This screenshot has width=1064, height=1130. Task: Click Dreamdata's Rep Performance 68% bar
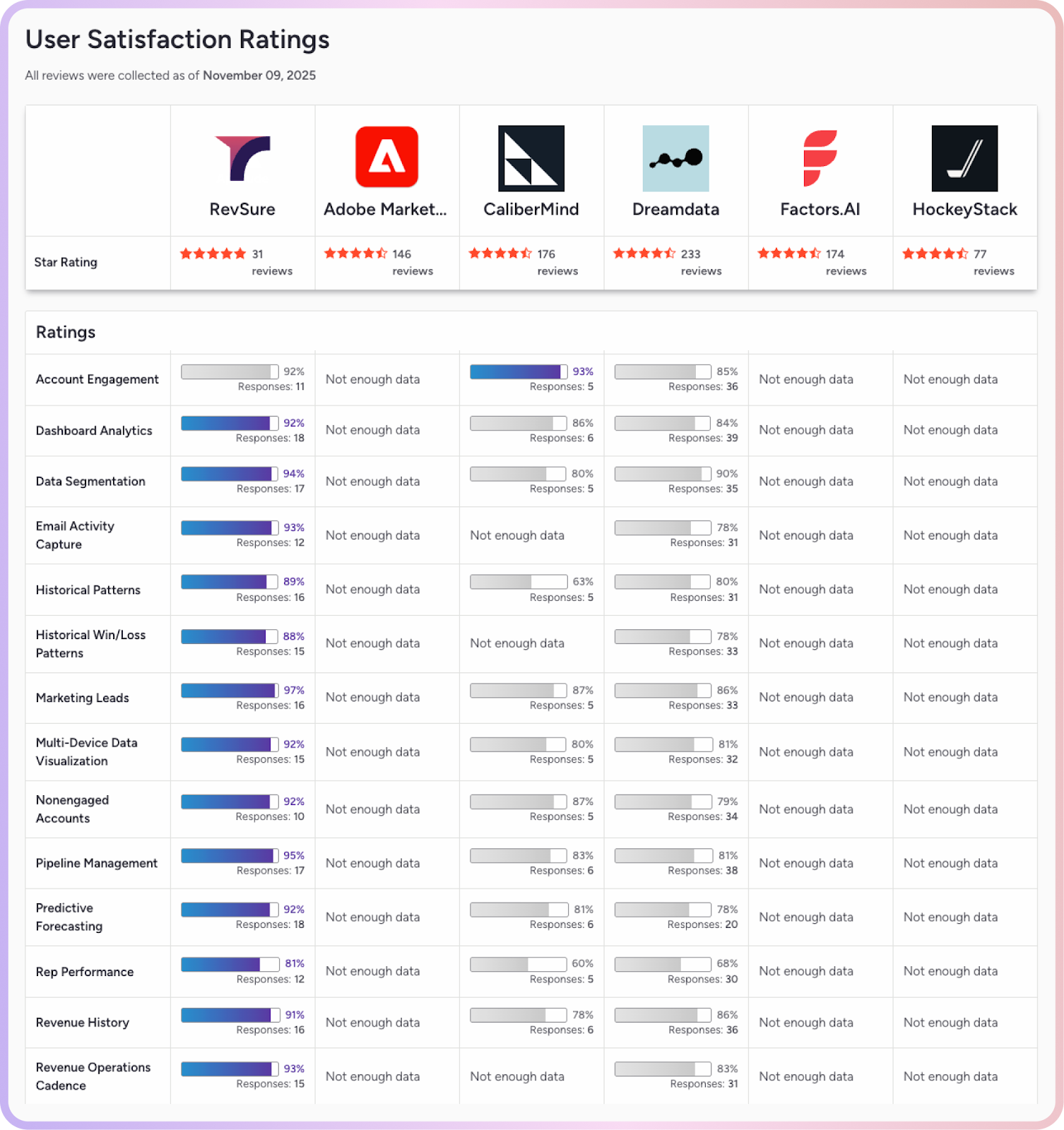tap(663, 963)
